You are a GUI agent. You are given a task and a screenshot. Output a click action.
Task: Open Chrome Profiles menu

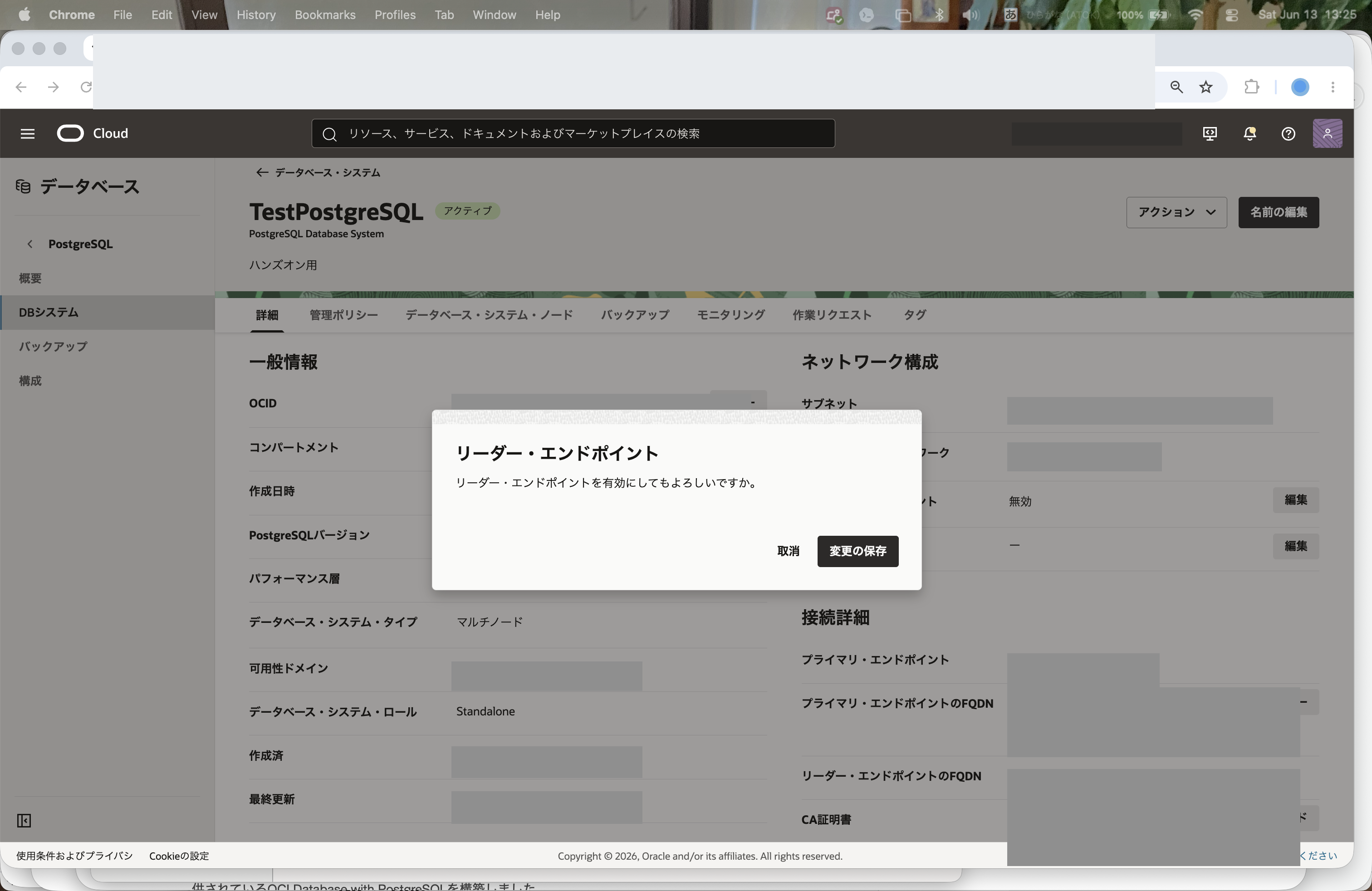[x=395, y=15]
